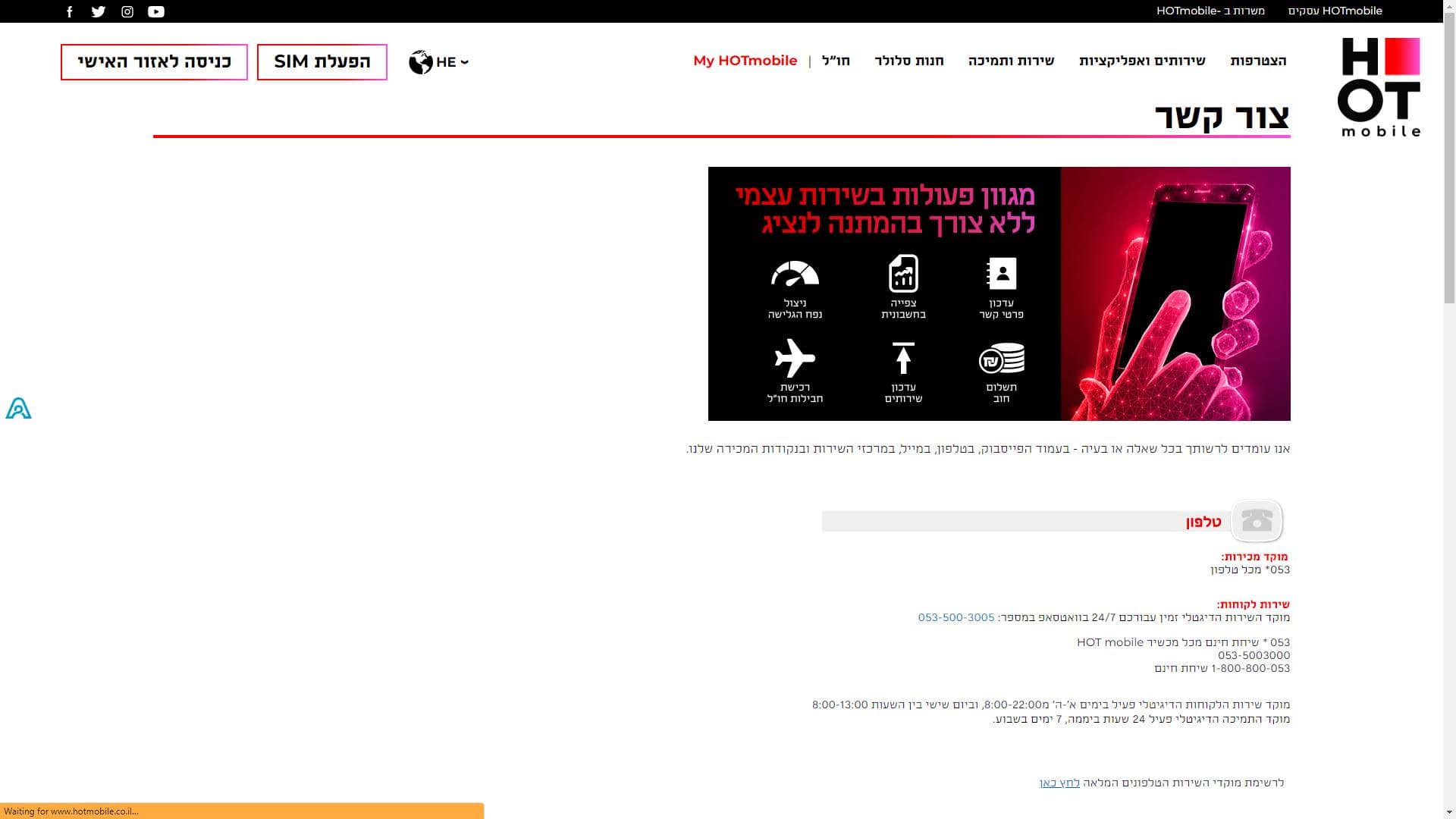Open the הצטרפות menu item
The image size is (1456, 819).
(1258, 61)
